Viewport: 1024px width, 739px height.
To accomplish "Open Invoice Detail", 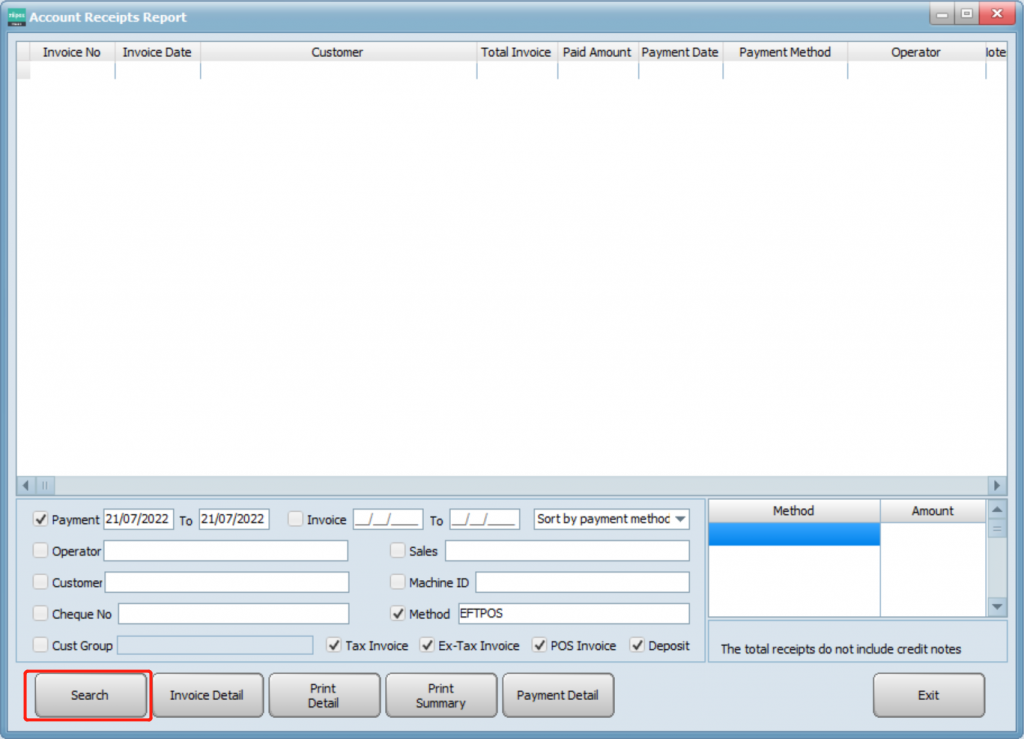I will pos(207,695).
